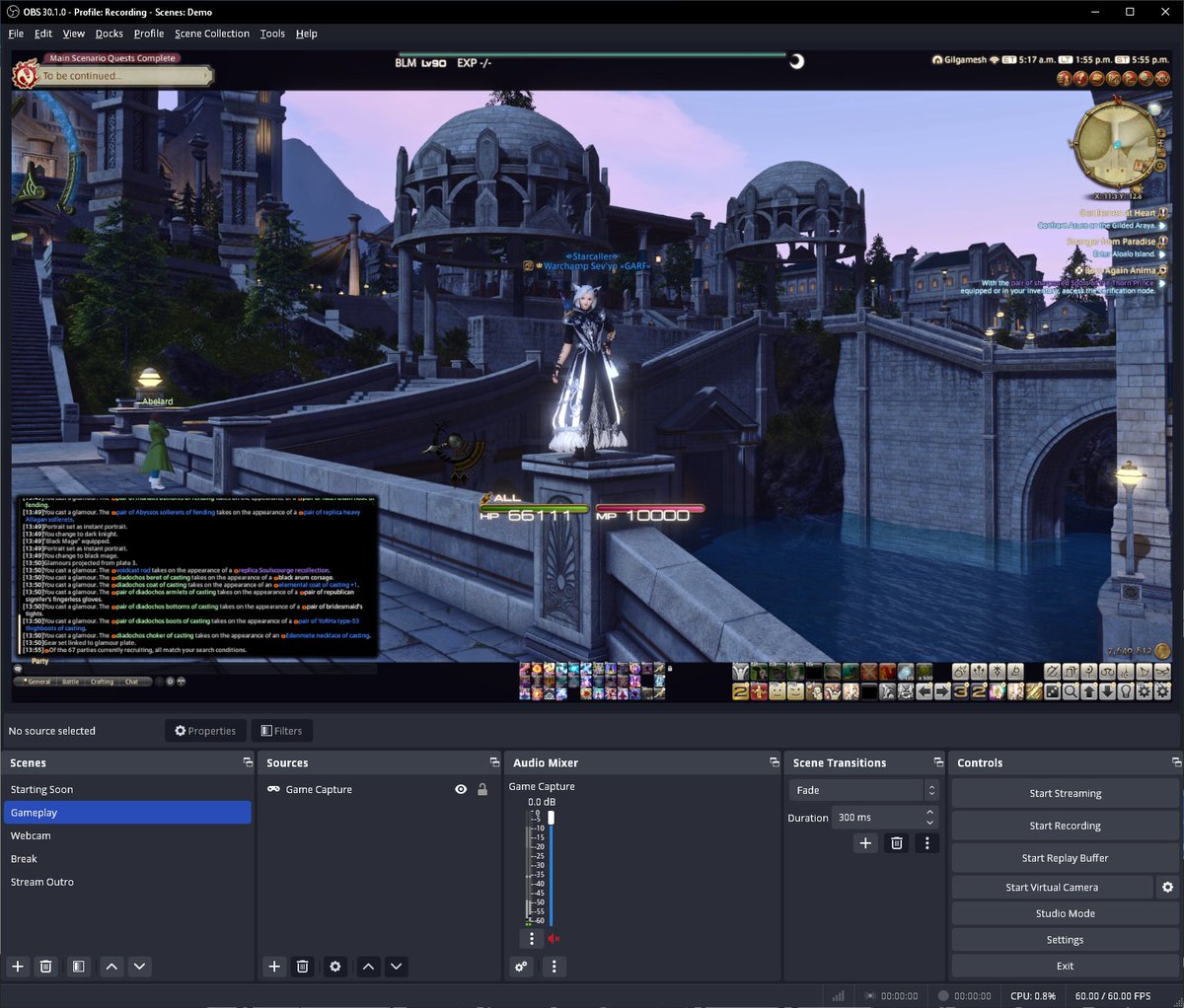Open source properties gear in Sources toolbar

[335, 967]
